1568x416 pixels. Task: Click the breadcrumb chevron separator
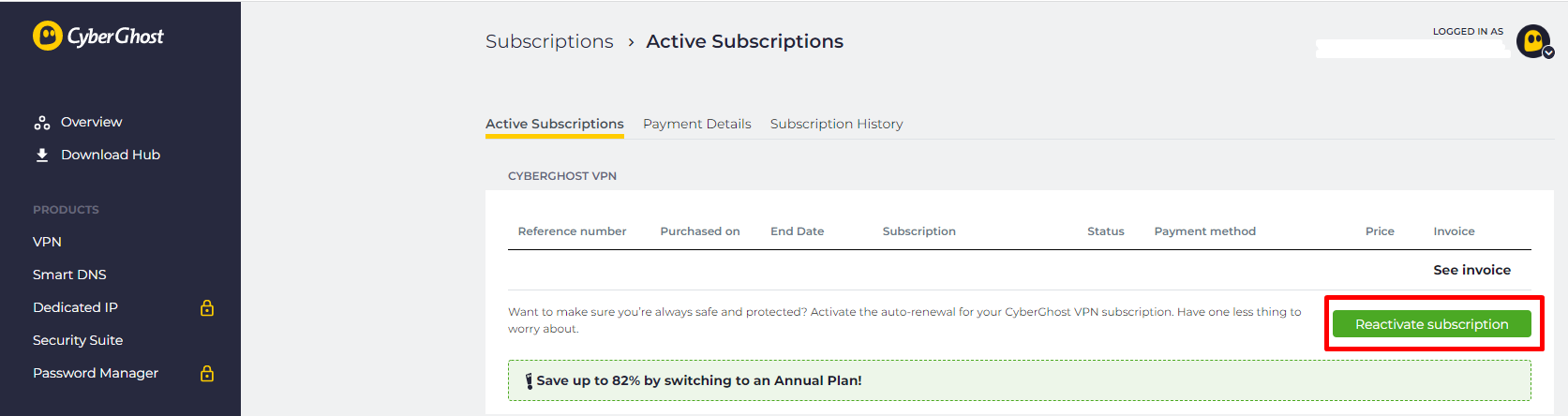[x=631, y=42]
